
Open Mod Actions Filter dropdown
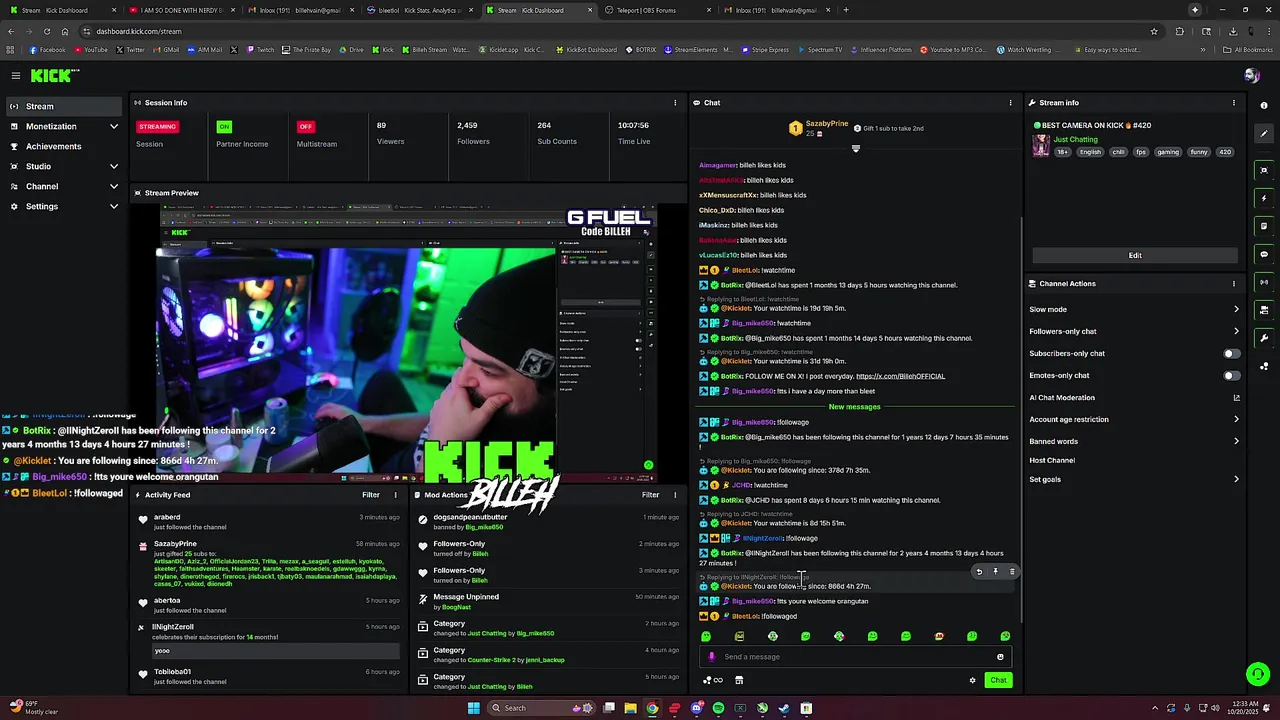(651, 494)
